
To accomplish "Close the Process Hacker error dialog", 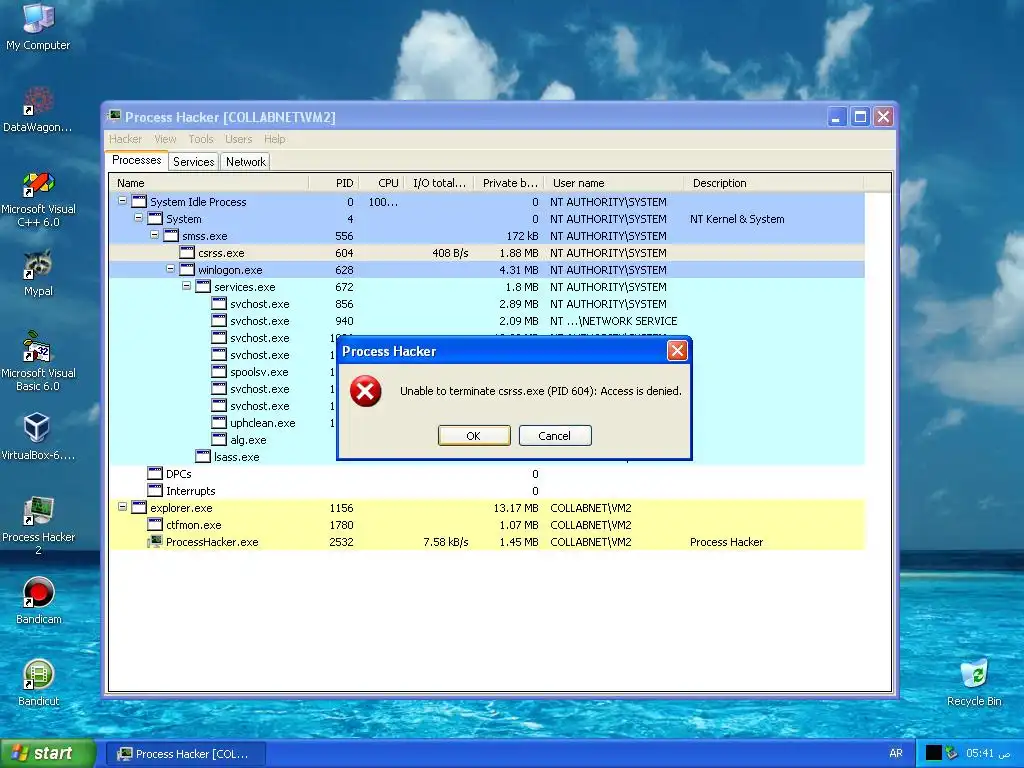I will coord(677,351).
